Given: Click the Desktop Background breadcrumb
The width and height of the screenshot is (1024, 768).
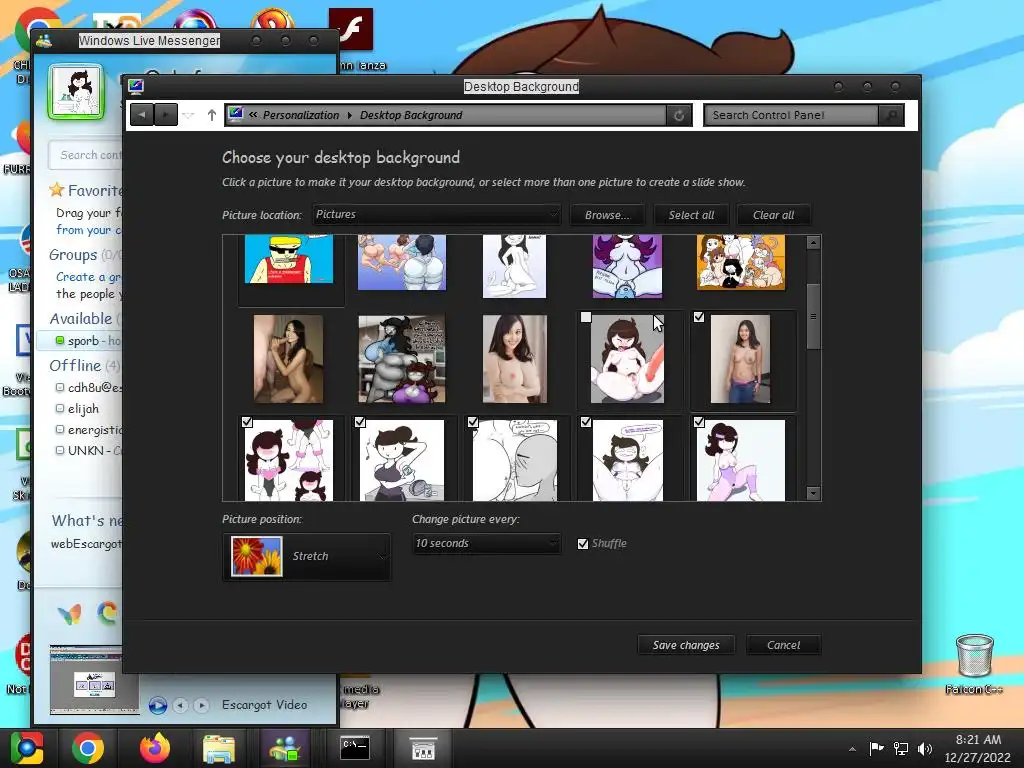Looking at the screenshot, I should [x=411, y=115].
